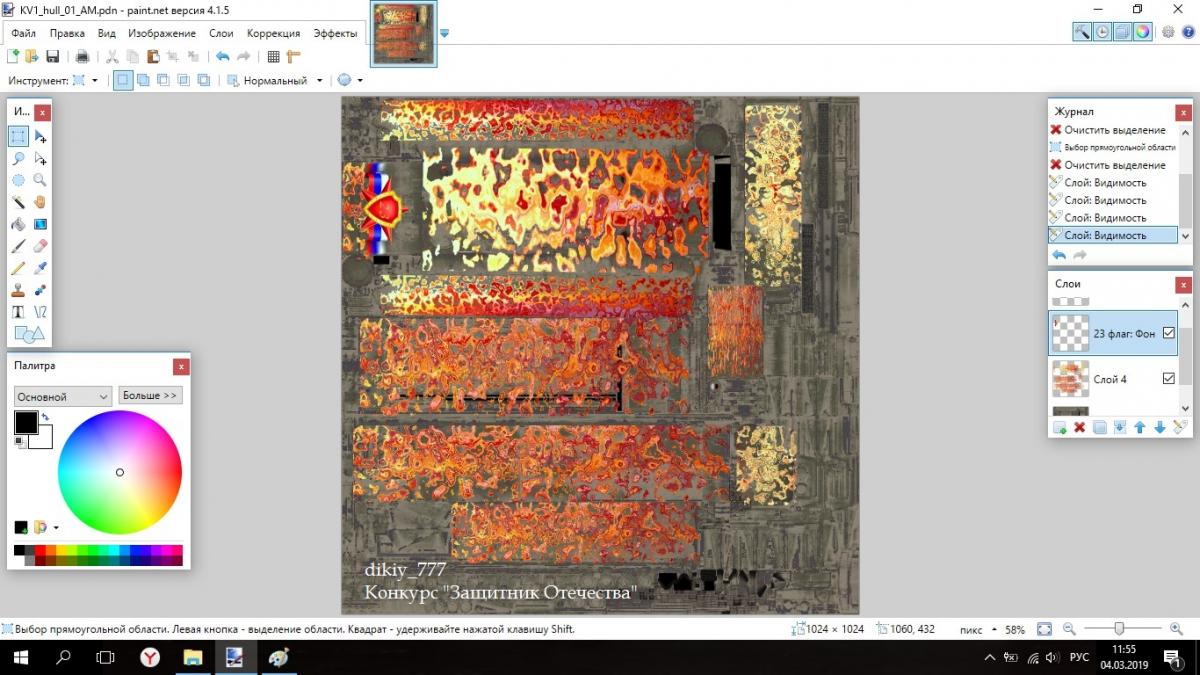The width and height of the screenshot is (1200, 675).
Task: Open the Основной color dropdown in Палитра
Action: tap(62, 396)
